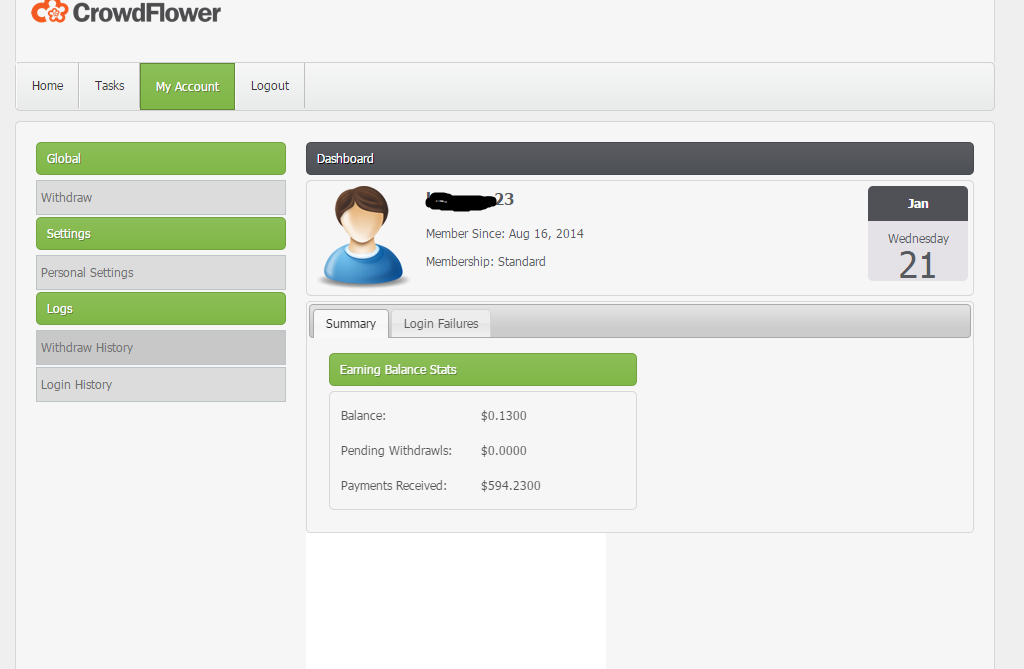Click the Wednesday 21 date tile
This screenshot has height=669, width=1024.
point(918,252)
